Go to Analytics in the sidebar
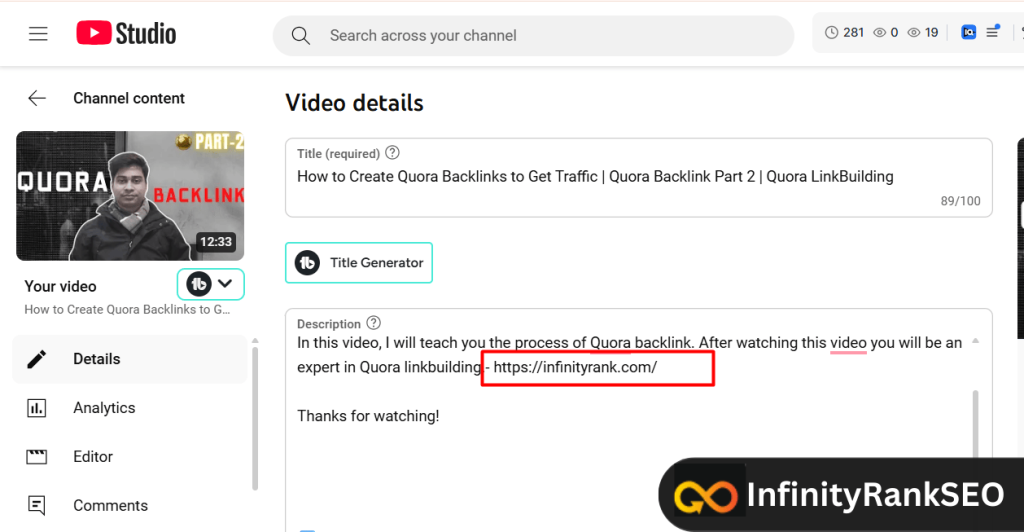1024x532 pixels. point(103,408)
